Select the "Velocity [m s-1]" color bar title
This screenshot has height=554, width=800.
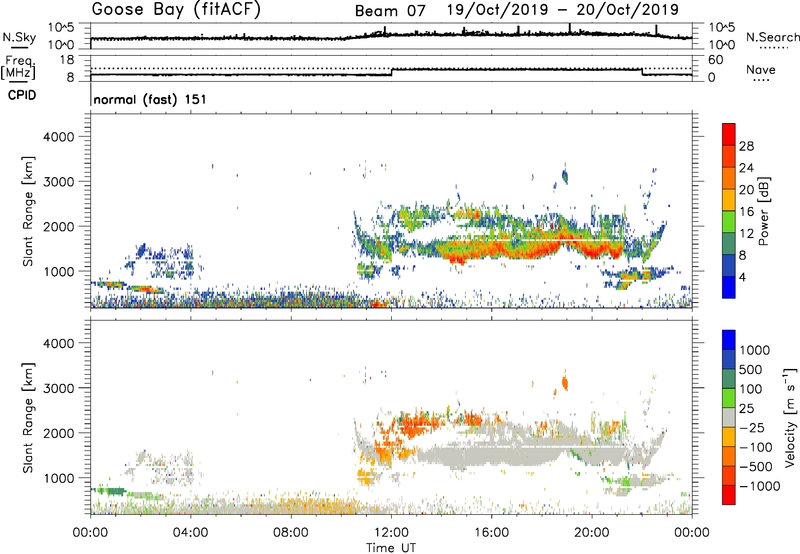790,417
